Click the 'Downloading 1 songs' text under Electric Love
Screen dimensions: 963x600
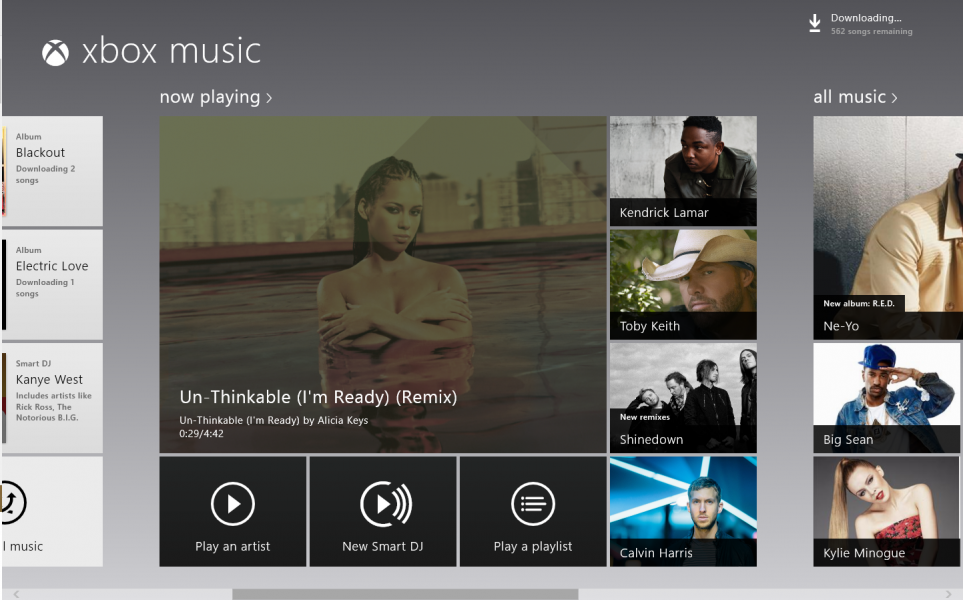pos(45,288)
